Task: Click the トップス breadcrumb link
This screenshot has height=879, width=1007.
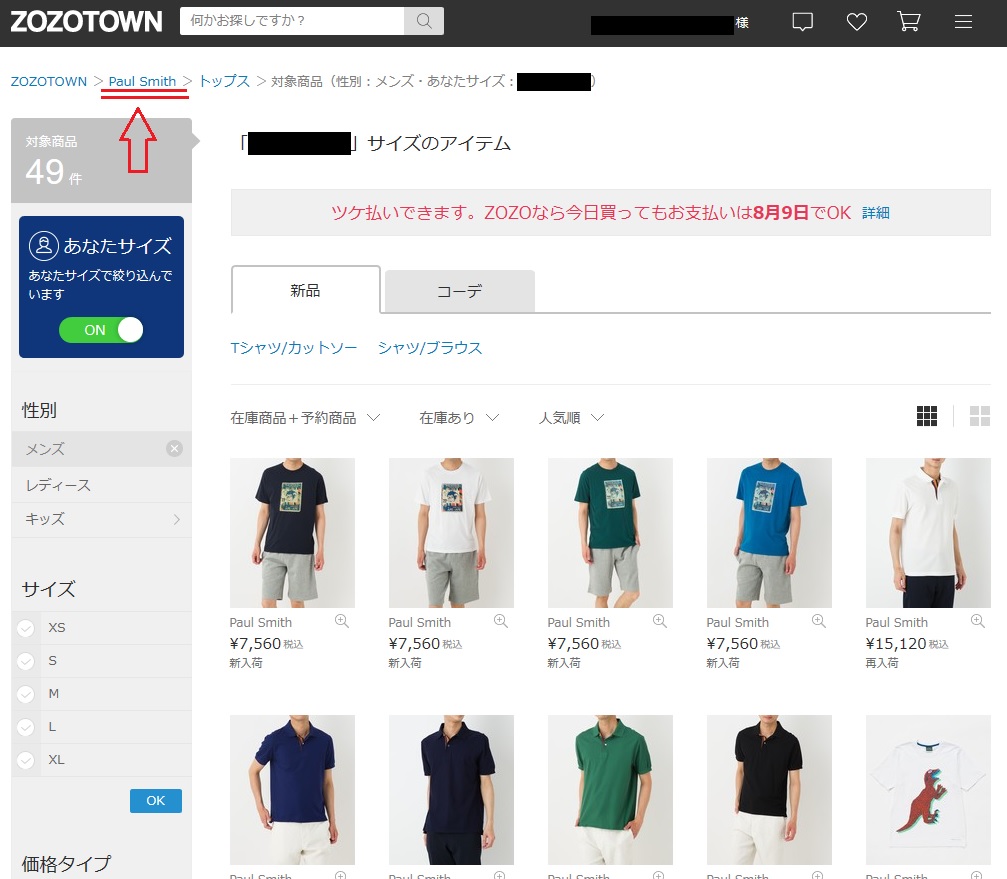Action: (x=224, y=82)
